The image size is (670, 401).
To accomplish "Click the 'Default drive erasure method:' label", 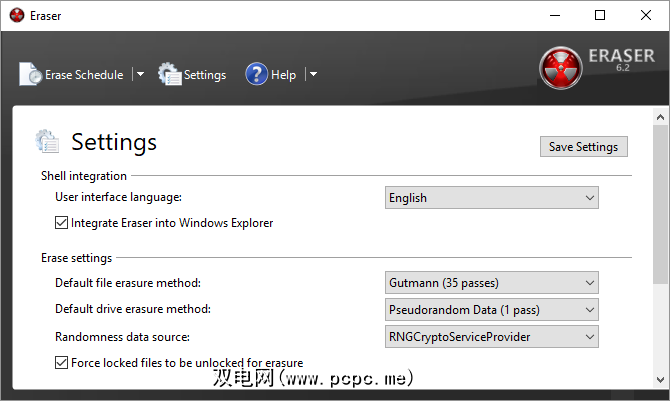I will coord(133,309).
